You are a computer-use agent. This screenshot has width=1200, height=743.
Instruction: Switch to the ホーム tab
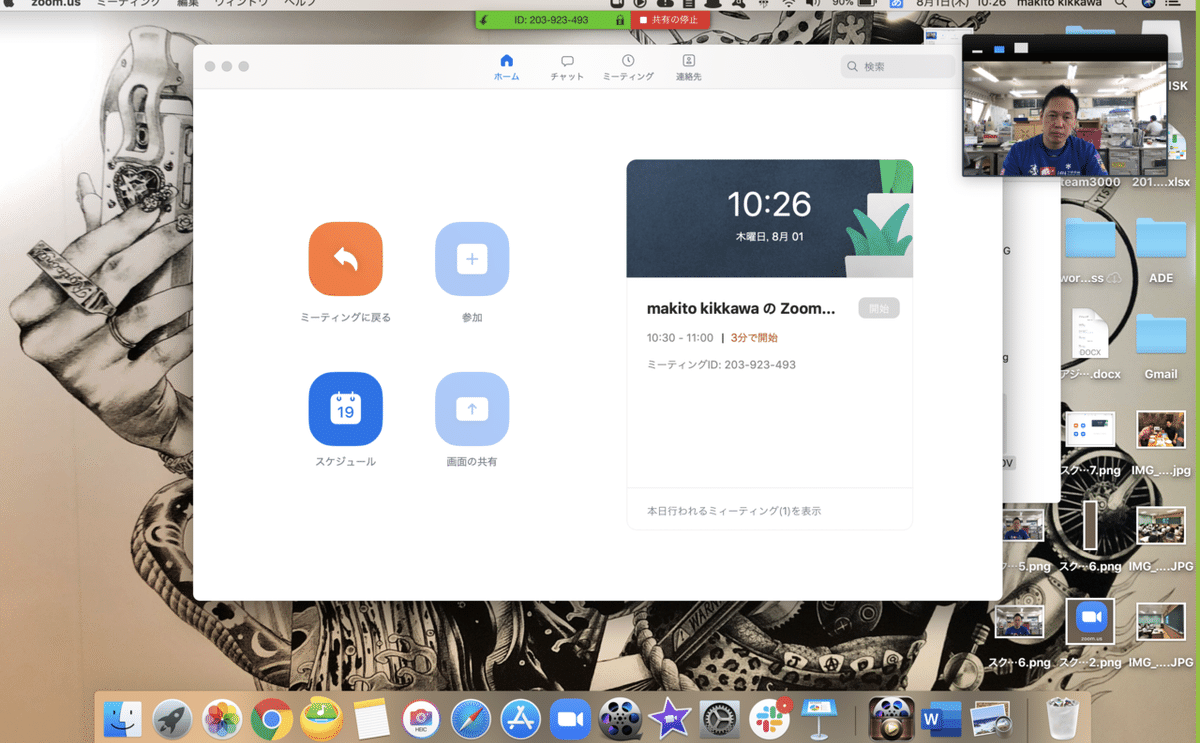pyautogui.click(x=506, y=68)
